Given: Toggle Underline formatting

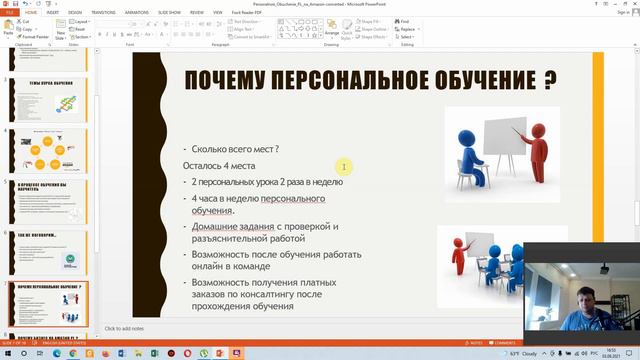Looking at the screenshot, I should tap(114, 35).
